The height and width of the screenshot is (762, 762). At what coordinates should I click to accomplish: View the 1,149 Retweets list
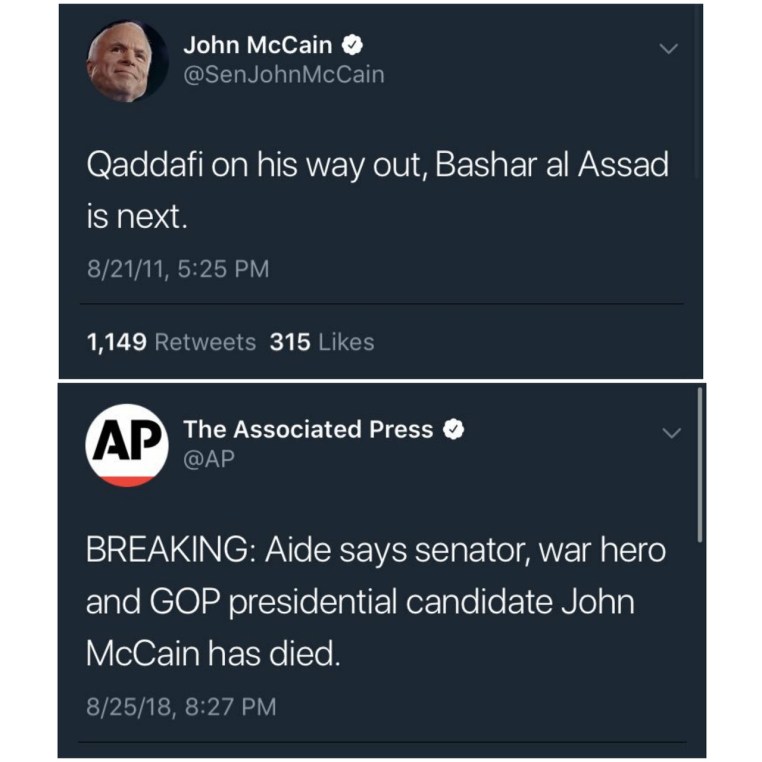[171, 342]
